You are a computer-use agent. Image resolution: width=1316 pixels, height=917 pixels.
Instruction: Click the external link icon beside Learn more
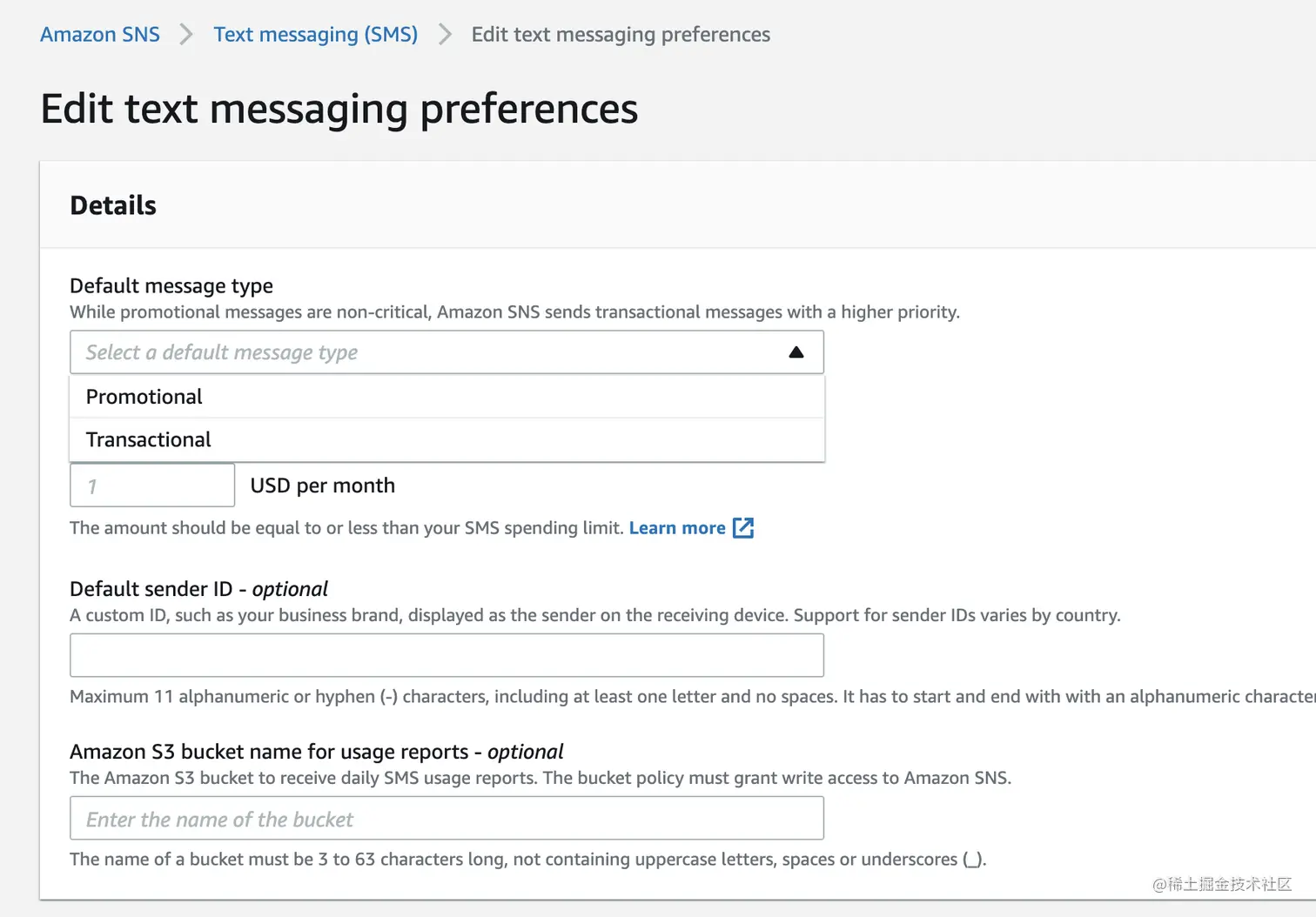click(743, 527)
